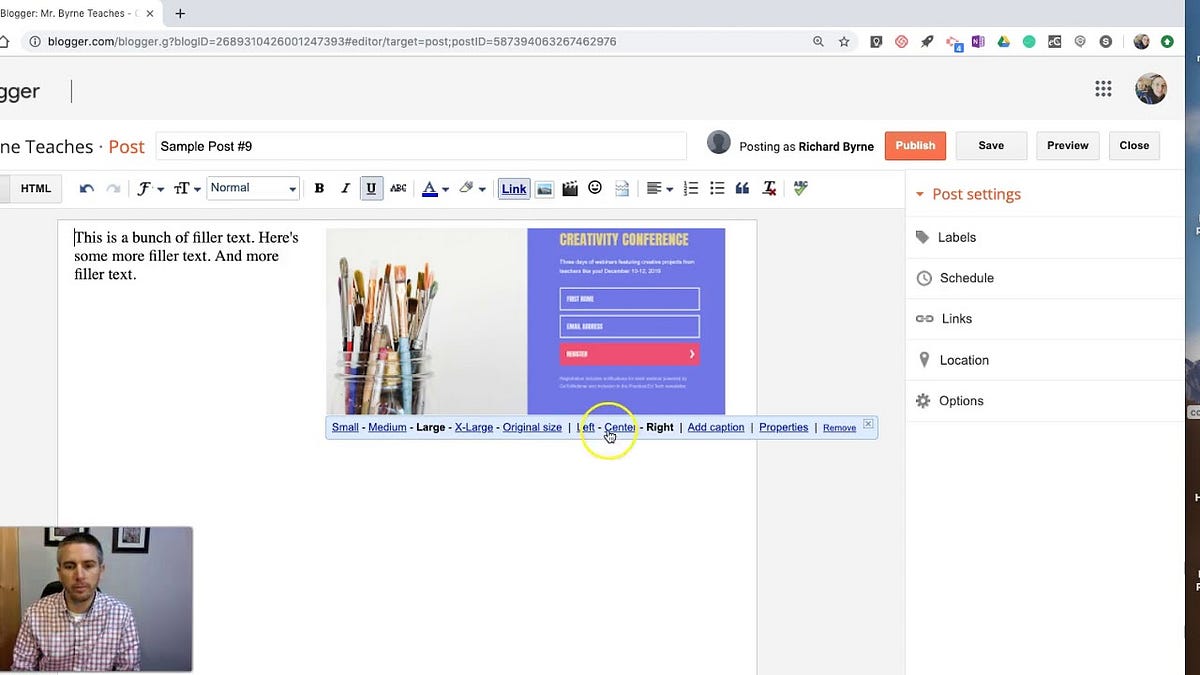
Task: Open the Labels post setting
Action: tap(956, 237)
